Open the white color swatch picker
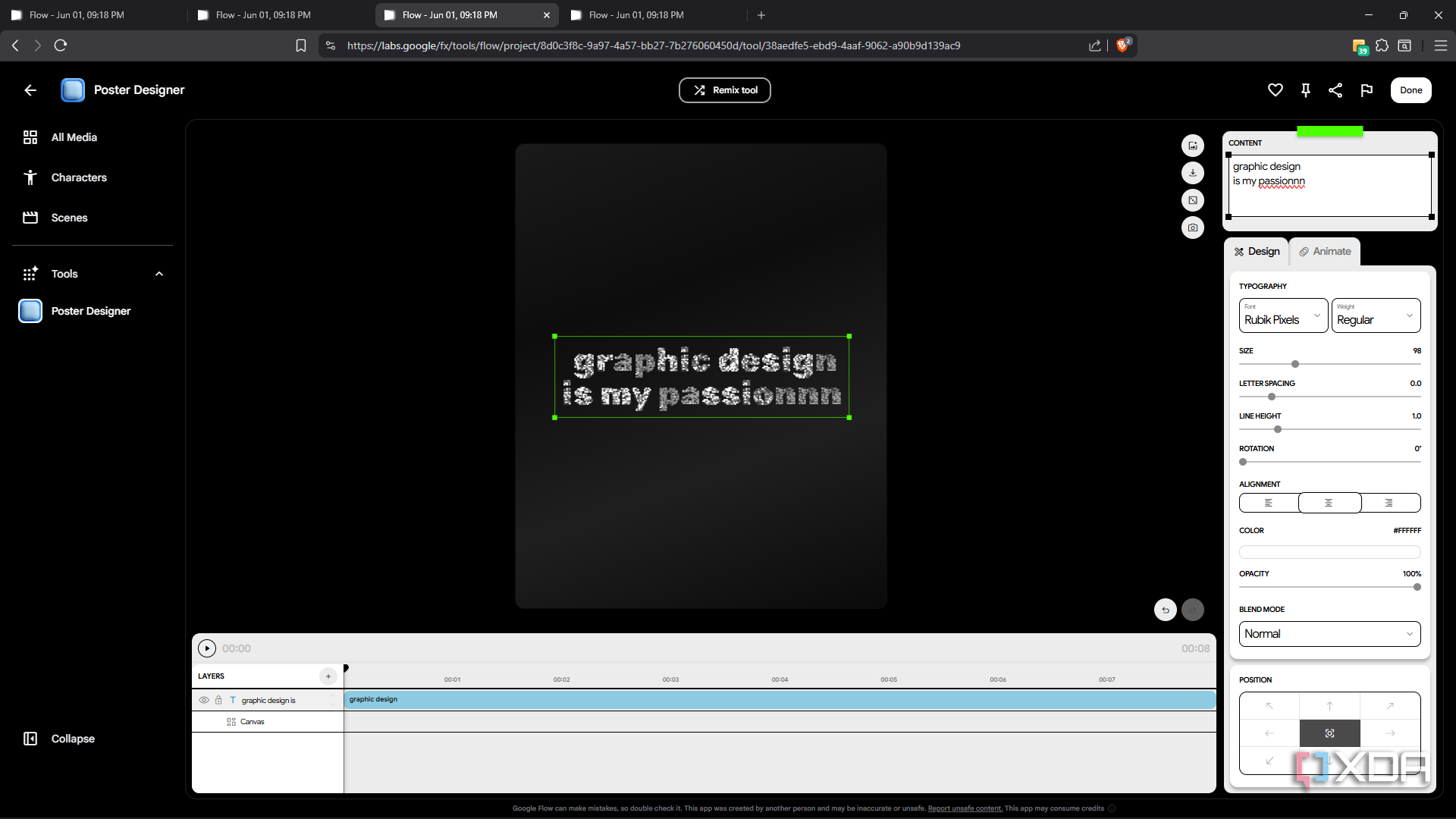 [1329, 552]
